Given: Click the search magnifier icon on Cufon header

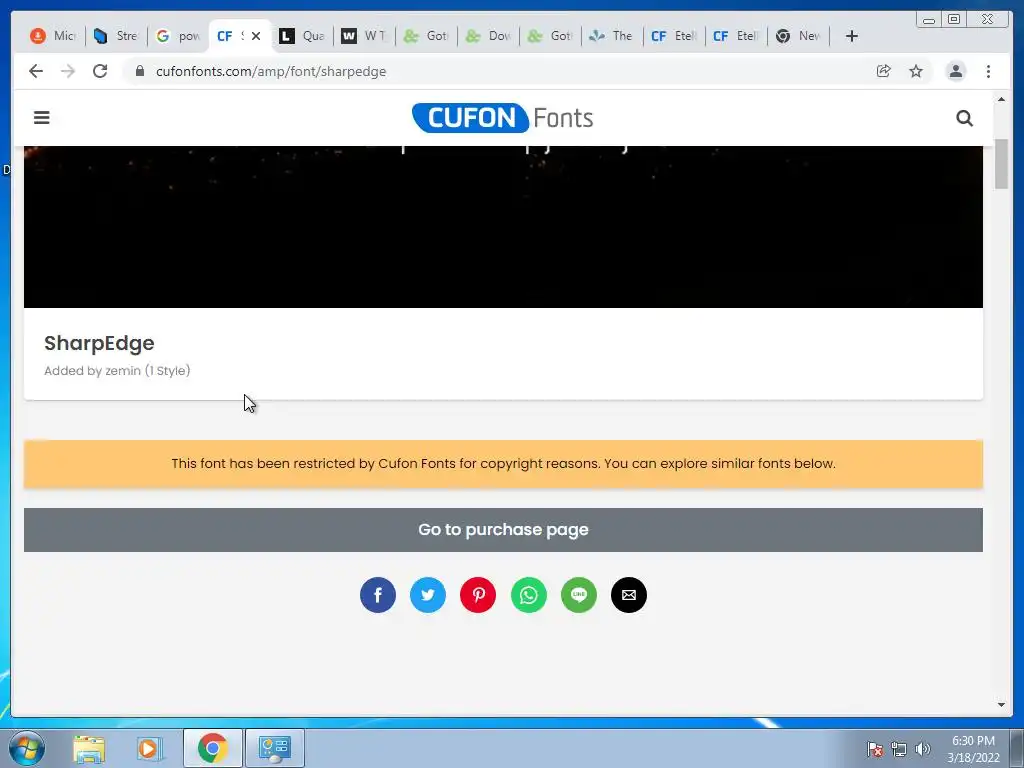Looking at the screenshot, I should point(964,118).
